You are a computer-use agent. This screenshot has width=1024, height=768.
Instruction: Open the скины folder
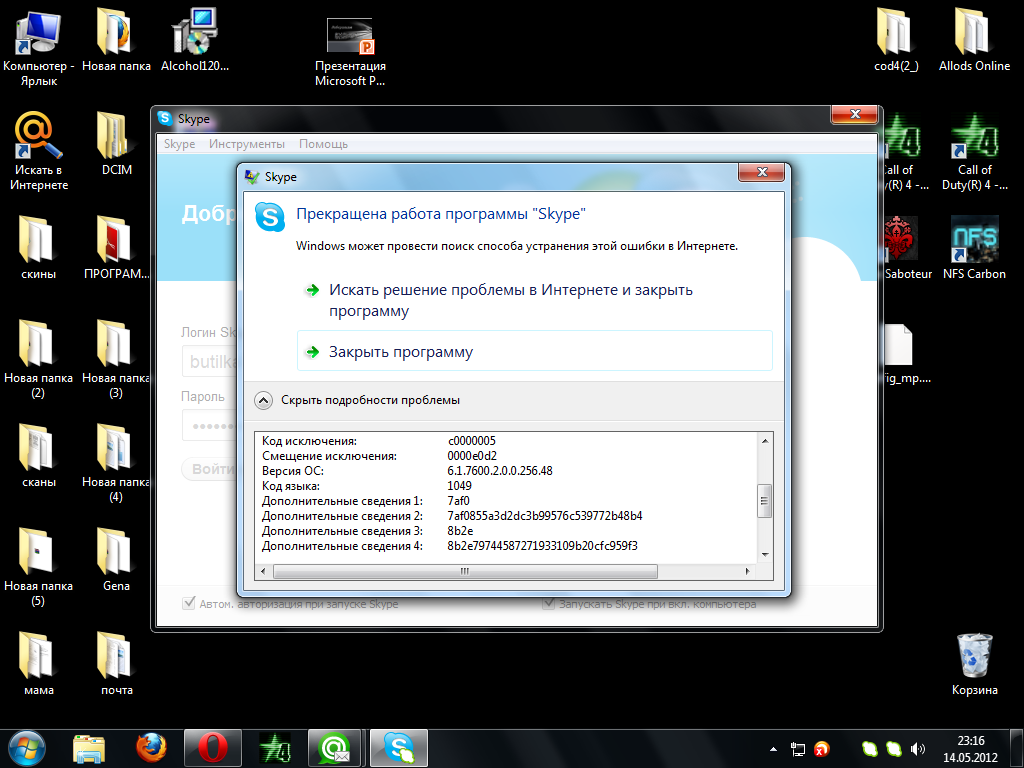tap(39, 248)
